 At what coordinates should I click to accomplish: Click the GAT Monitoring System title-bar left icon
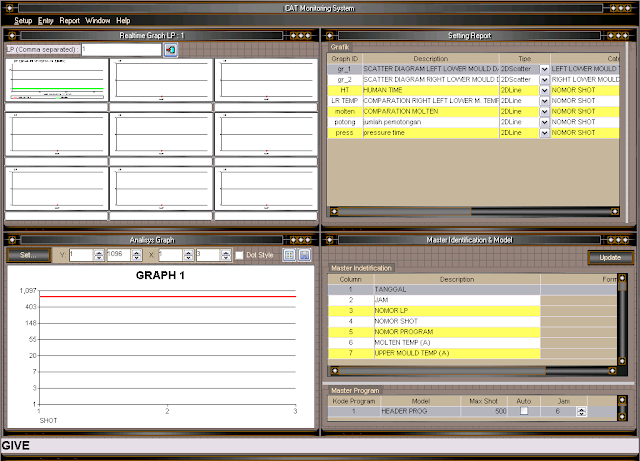coord(10,8)
